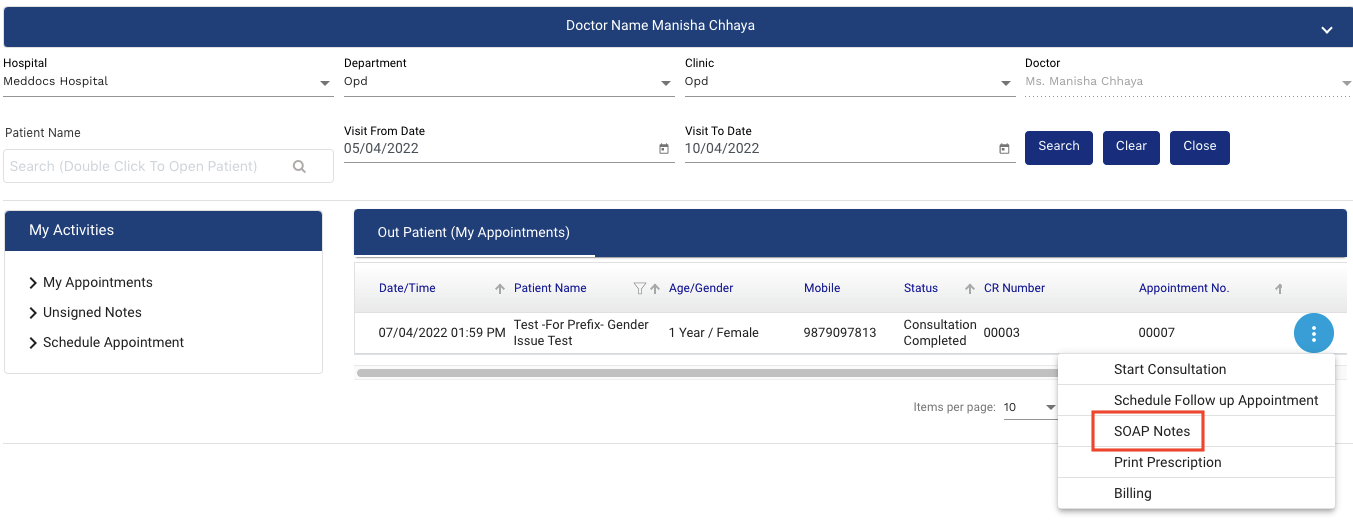Click the 1 Year / Female cell
1353x528 pixels.
[714, 333]
